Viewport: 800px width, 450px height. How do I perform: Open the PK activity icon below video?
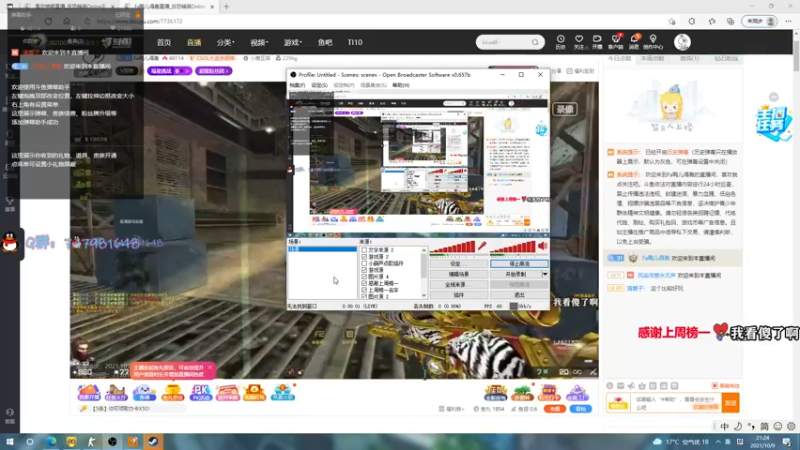point(201,392)
